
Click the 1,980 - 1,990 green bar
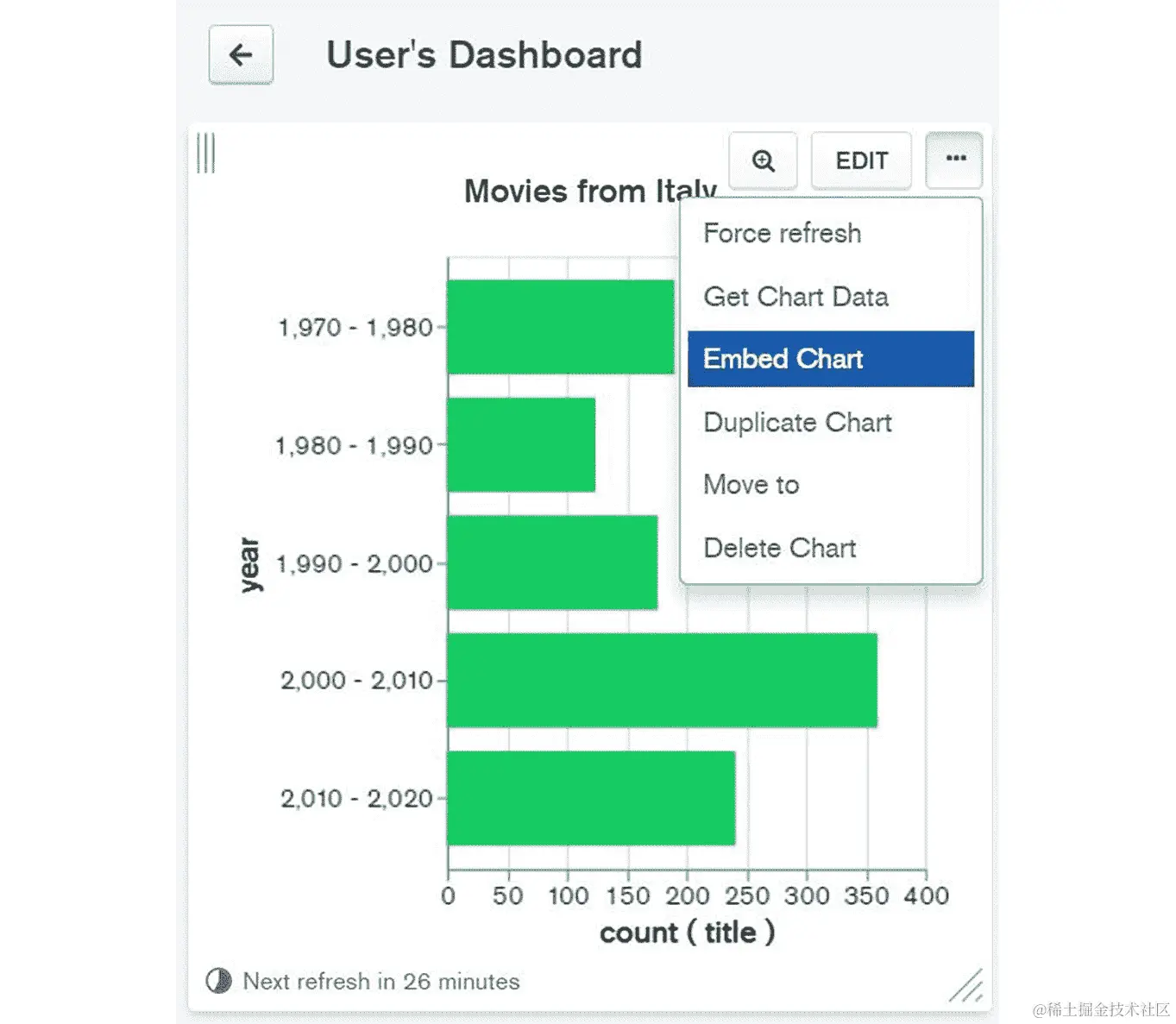point(521,445)
